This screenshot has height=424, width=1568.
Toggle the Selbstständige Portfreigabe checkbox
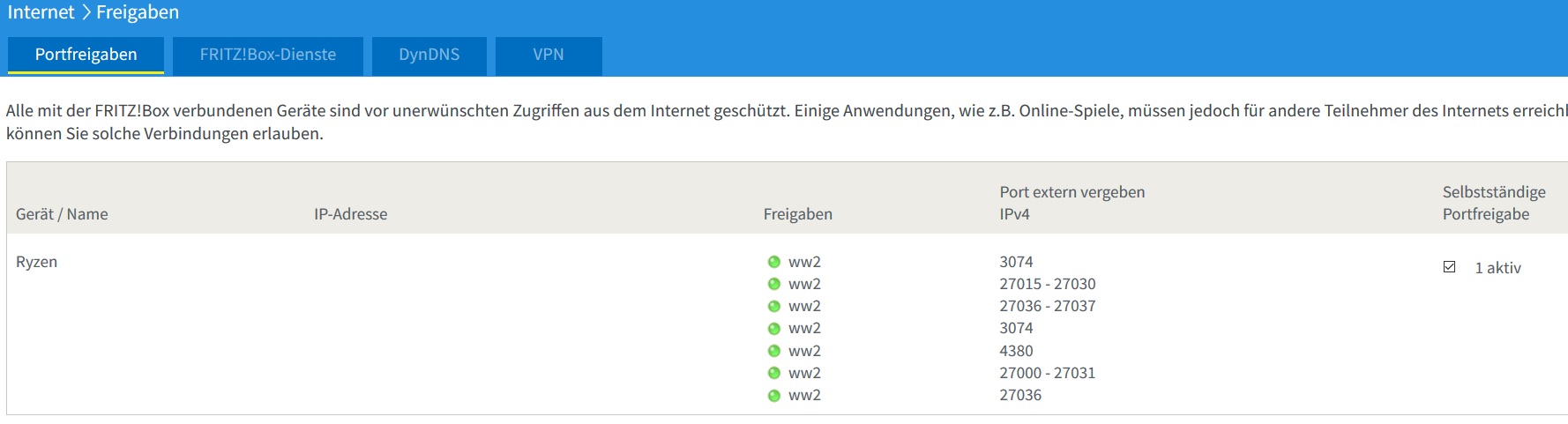click(x=1449, y=267)
